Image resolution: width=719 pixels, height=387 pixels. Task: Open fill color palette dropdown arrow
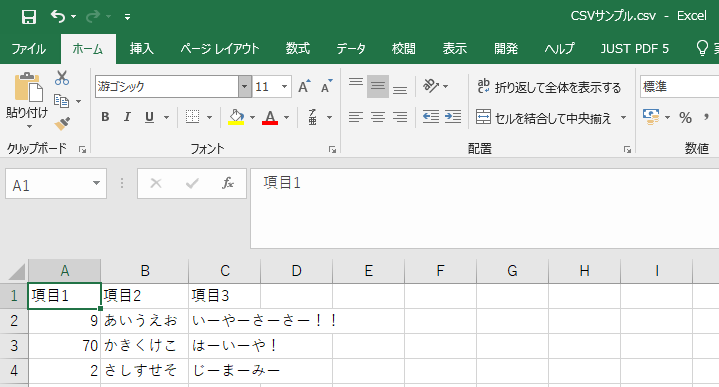252,118
